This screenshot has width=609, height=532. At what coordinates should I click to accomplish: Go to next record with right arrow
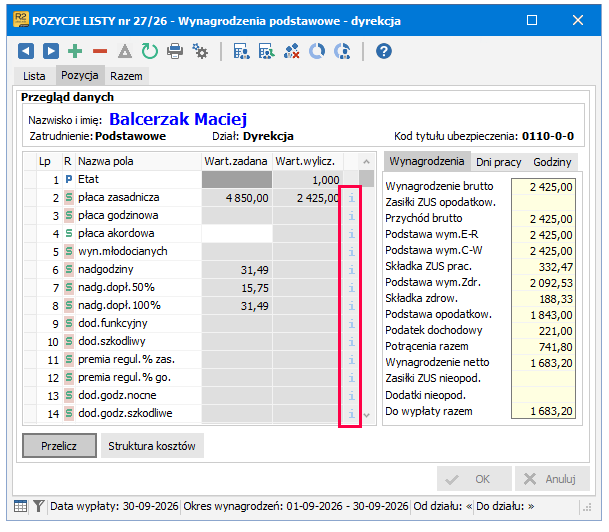pyautogui.click(x=51, y=51)
